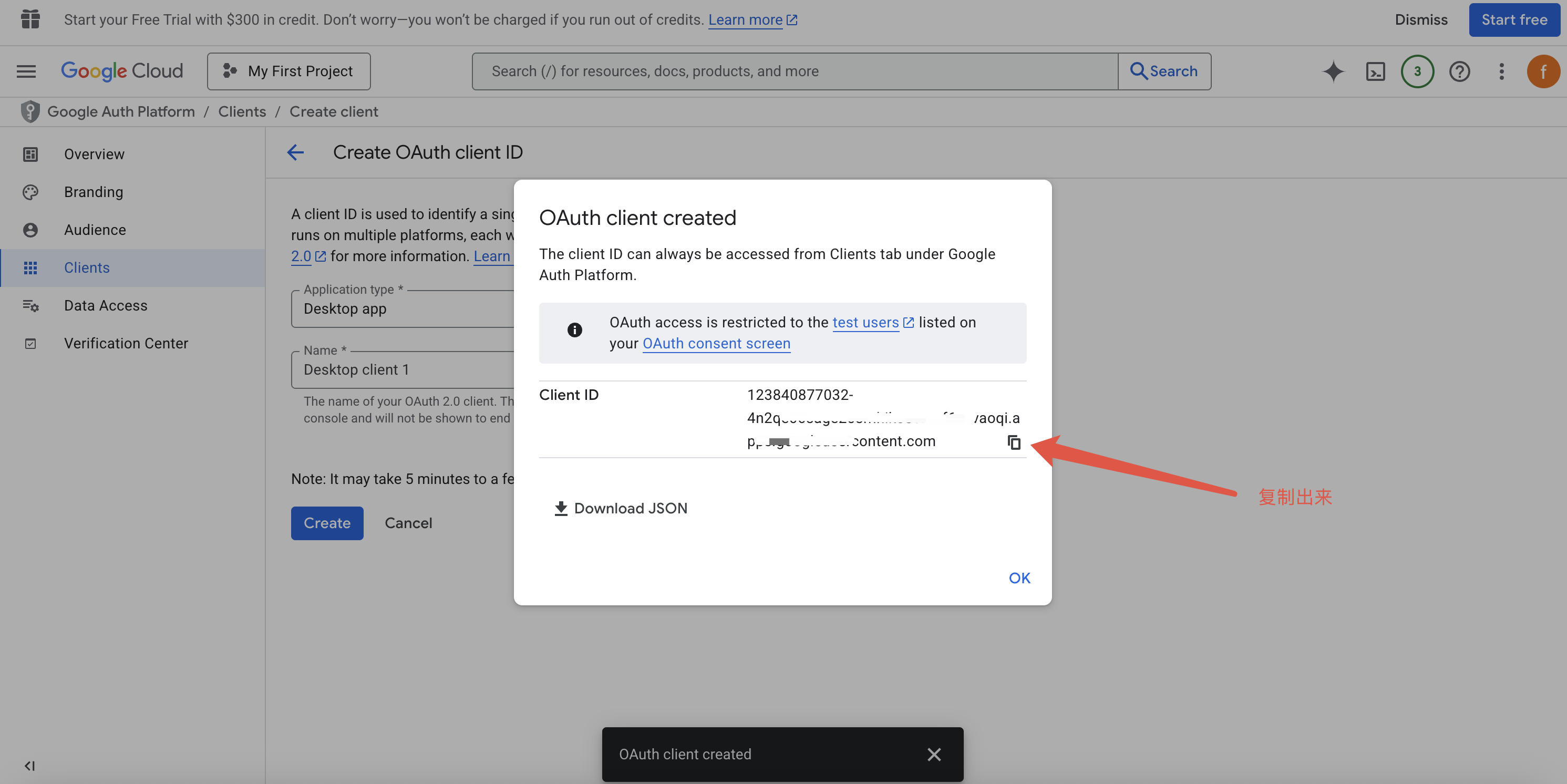Open the help question mark icon
Screen dimensions: 1567x784
1459,71
